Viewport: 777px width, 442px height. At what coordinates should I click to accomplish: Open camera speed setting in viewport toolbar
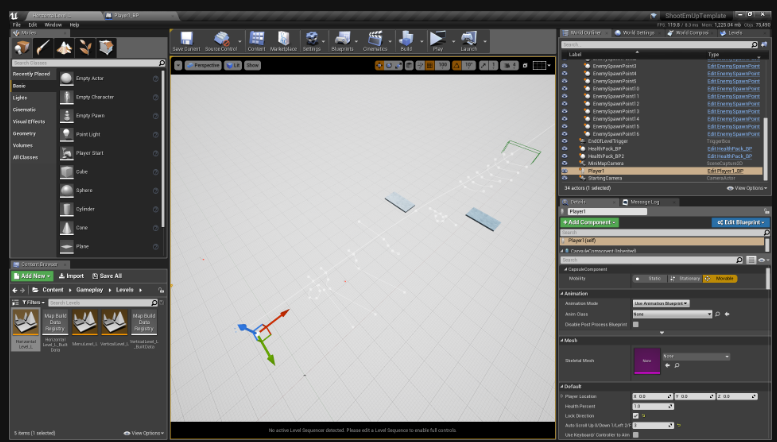pos(509,65)
